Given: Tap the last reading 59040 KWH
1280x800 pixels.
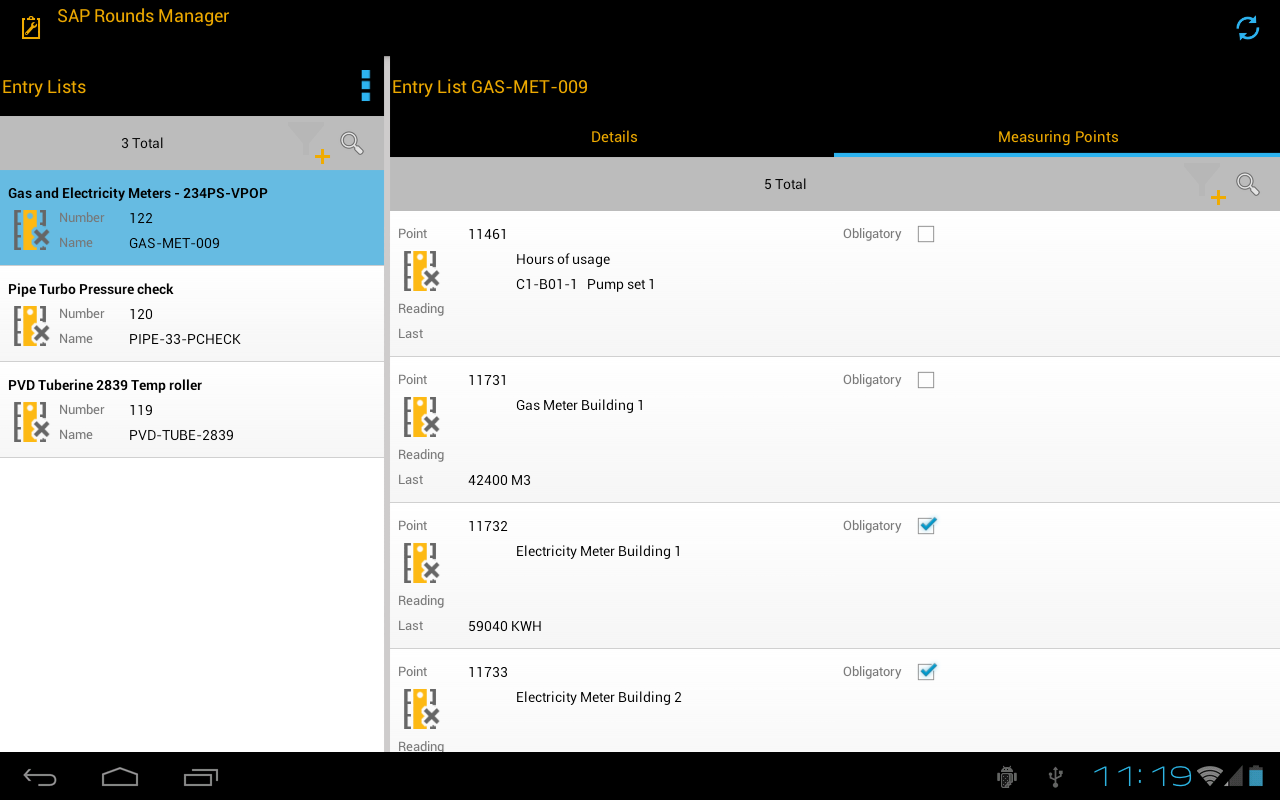Looking at the screenshot, I should tap(505, 626).
